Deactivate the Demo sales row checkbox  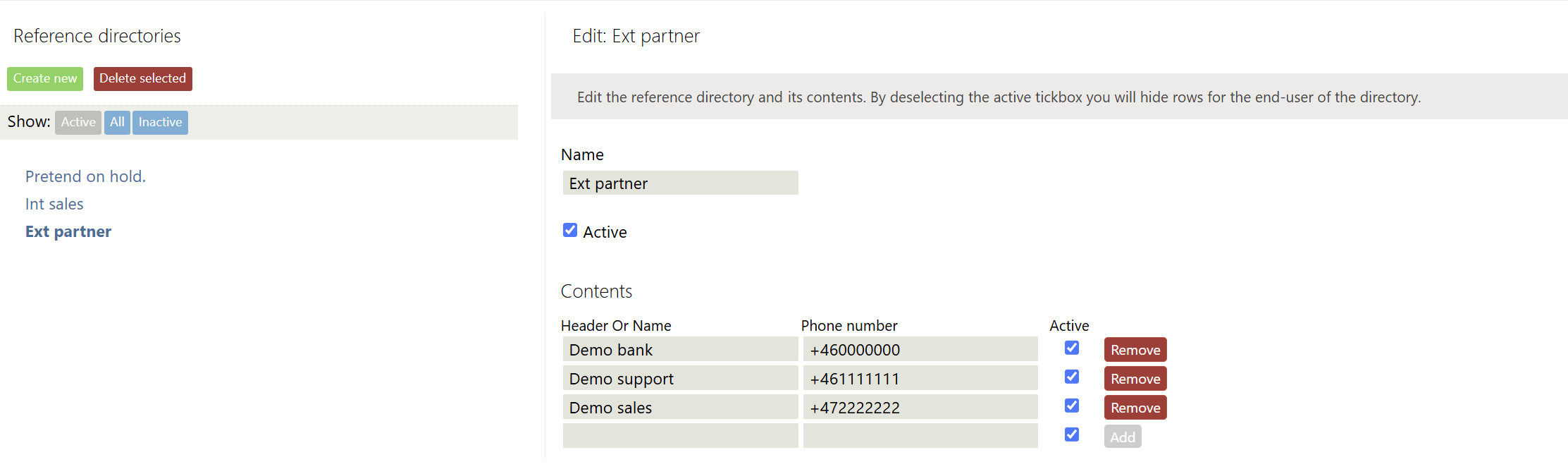click(1071, 406)
